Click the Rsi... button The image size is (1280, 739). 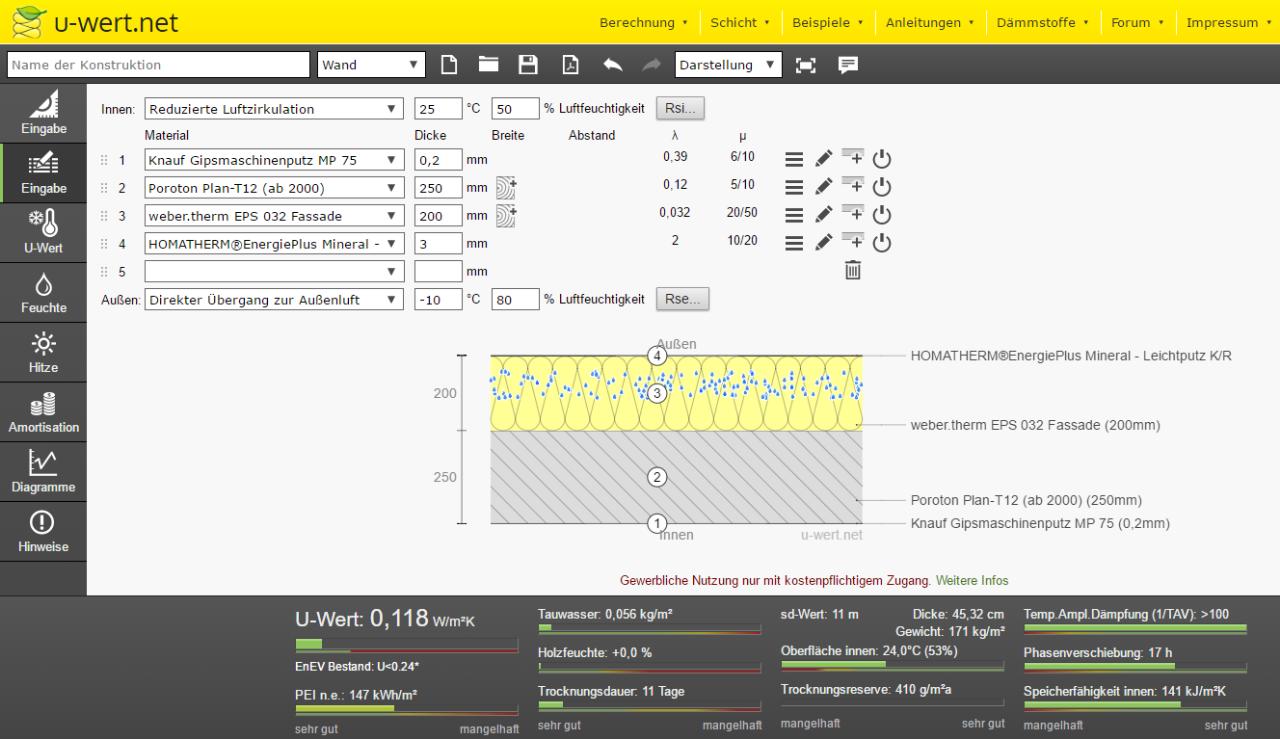(681, 108)
